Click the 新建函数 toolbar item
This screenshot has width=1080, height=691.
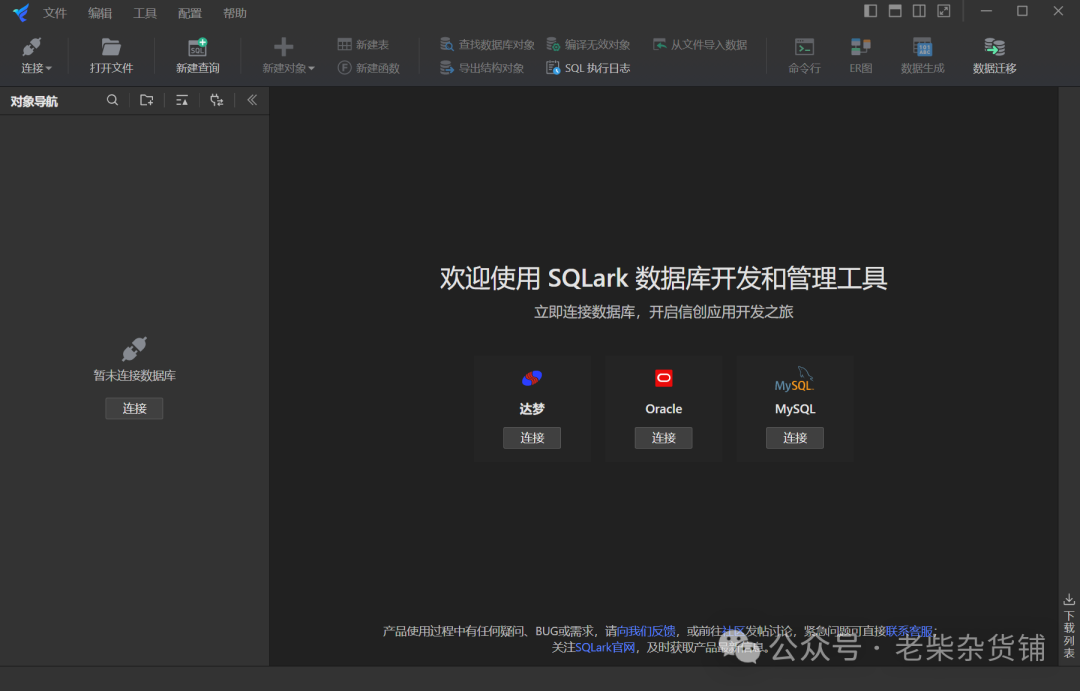point(368,68)
